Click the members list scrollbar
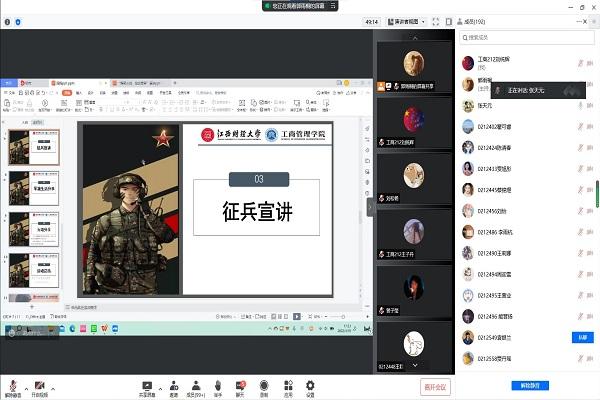 point(597,194)
